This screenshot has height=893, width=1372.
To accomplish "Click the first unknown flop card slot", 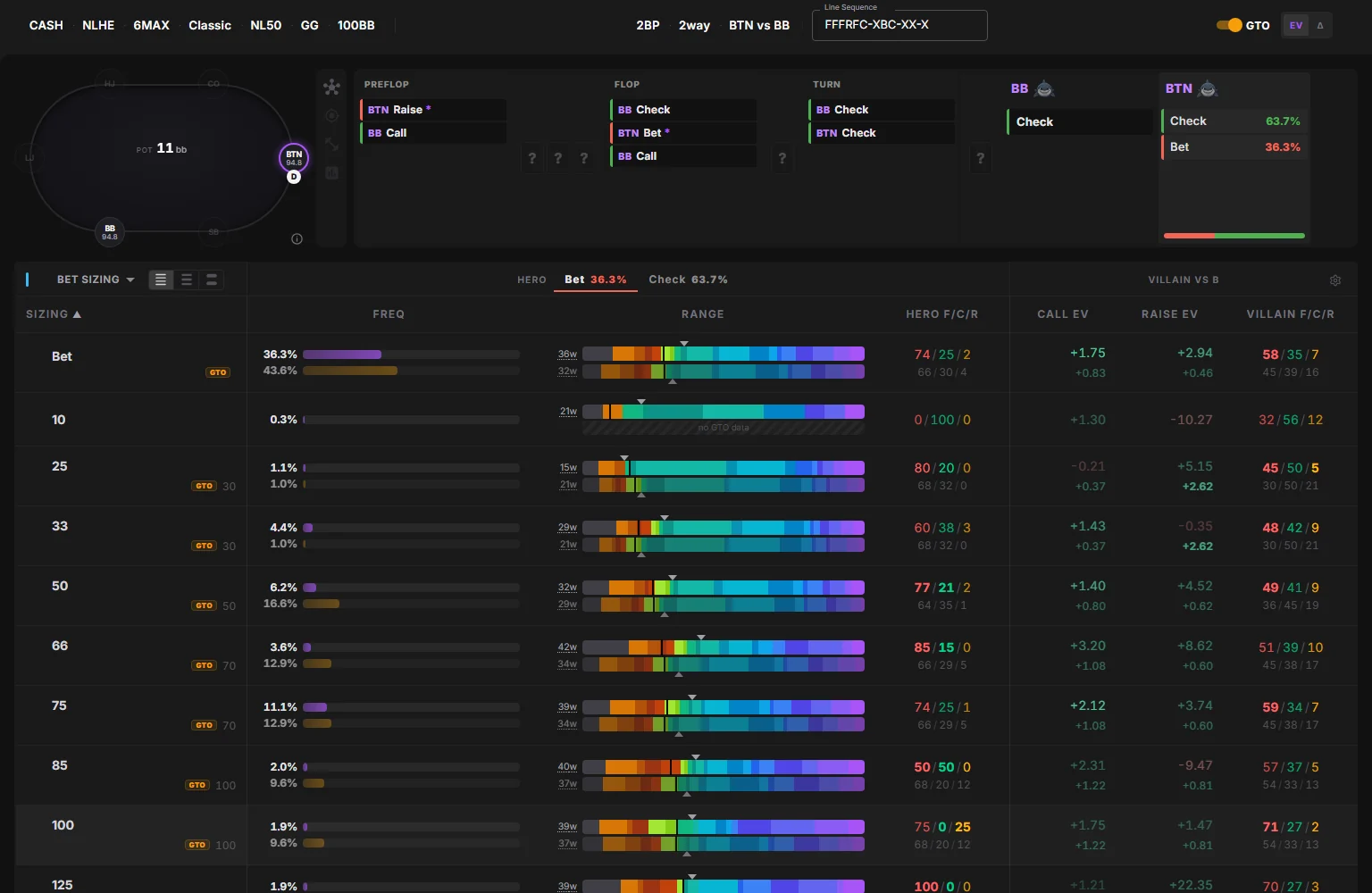I will coord(532,158).
